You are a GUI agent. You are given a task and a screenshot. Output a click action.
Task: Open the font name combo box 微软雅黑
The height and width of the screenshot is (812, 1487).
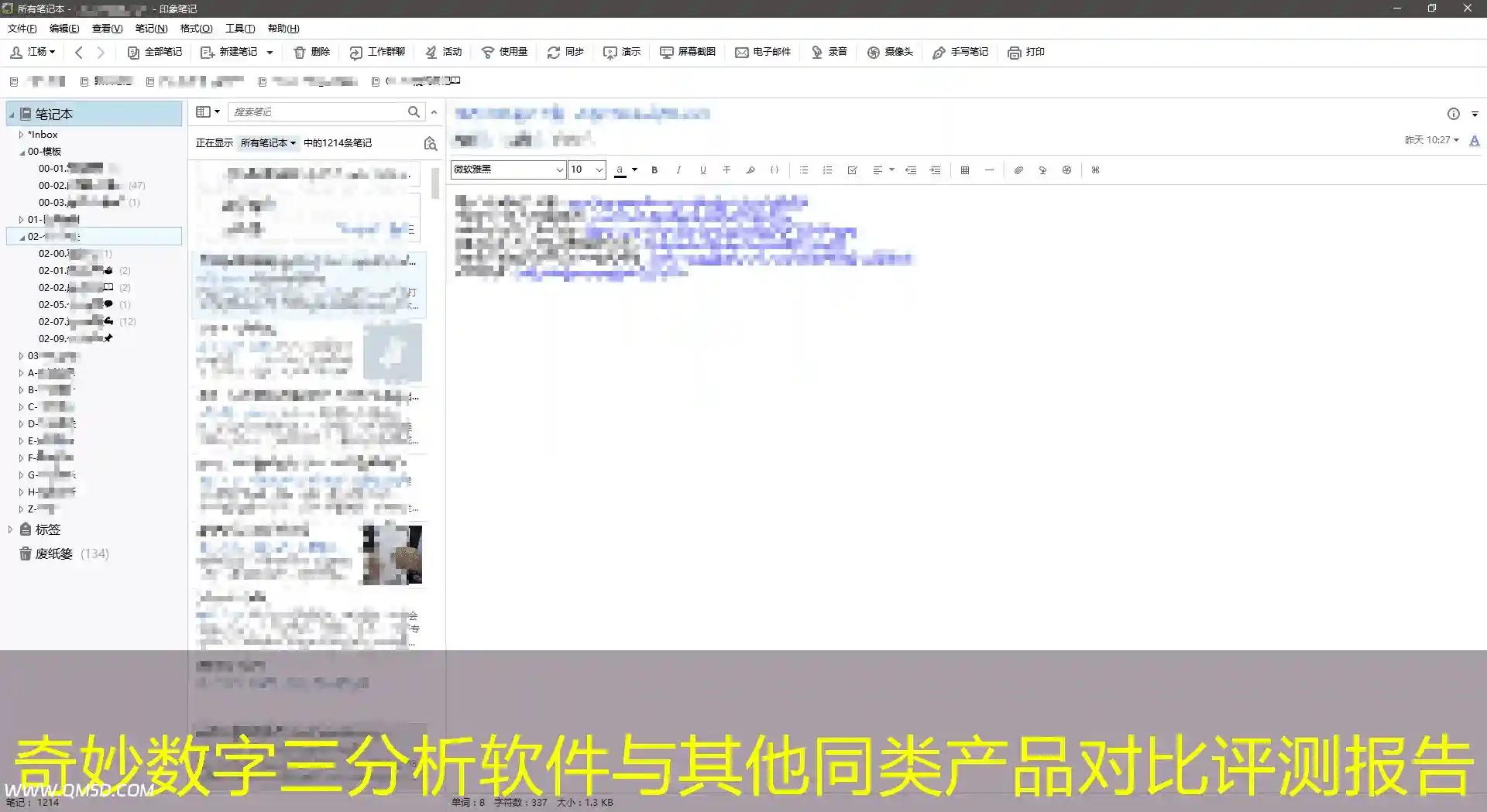[x=508, y=170]
